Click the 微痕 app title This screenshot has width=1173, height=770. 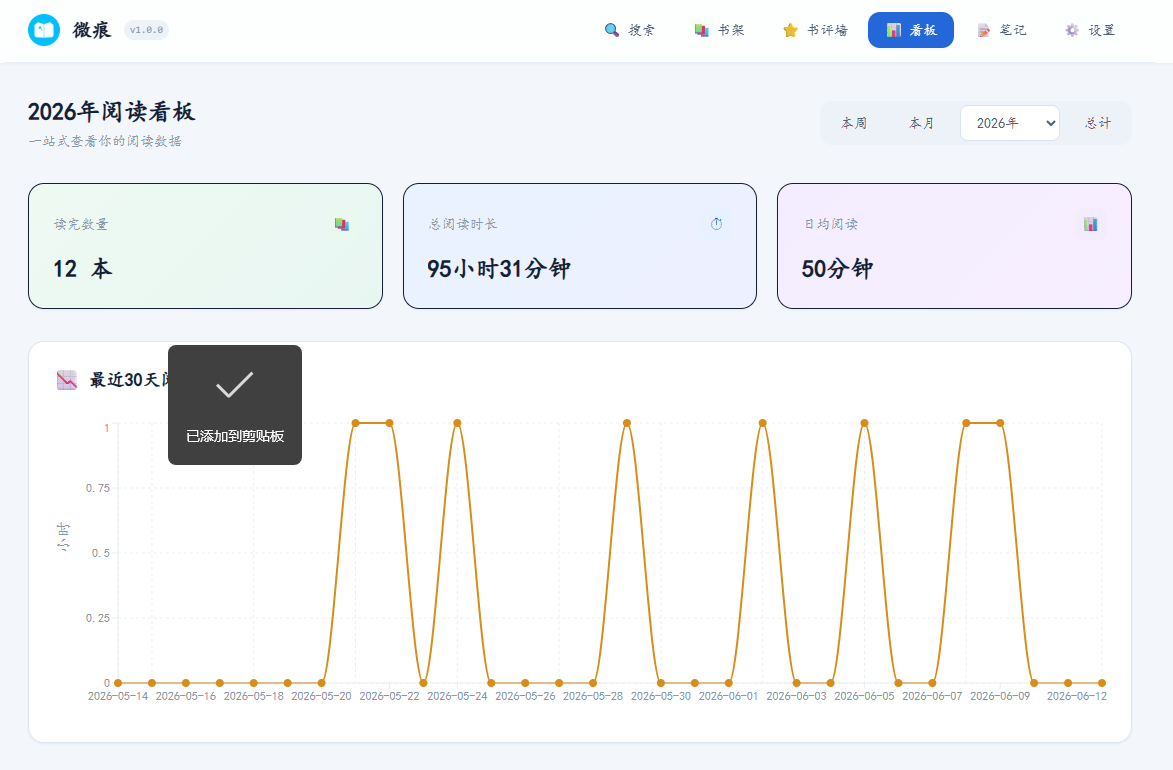pos(92,30)
